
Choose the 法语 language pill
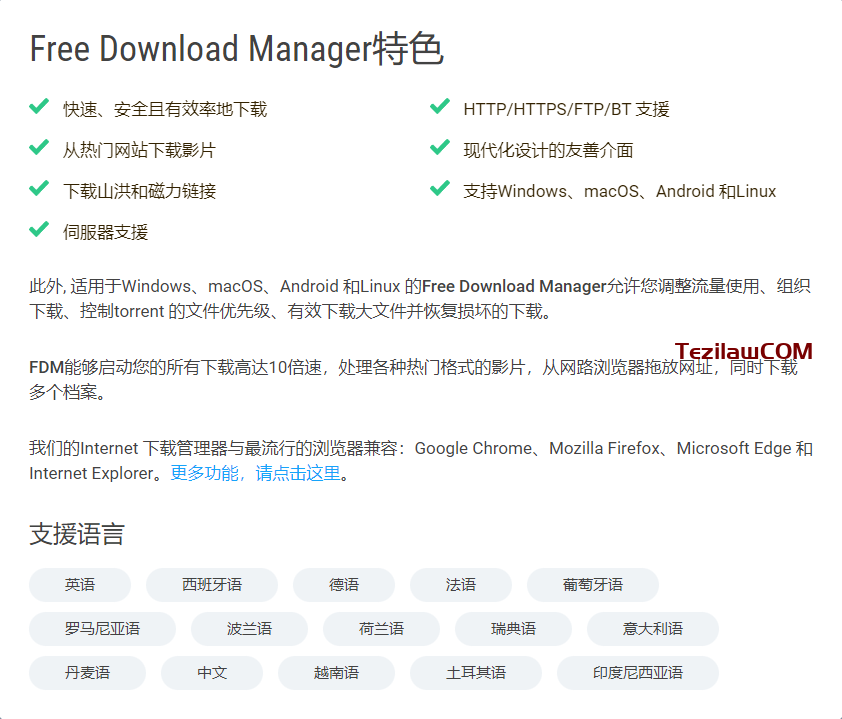[x=461, y=585]
